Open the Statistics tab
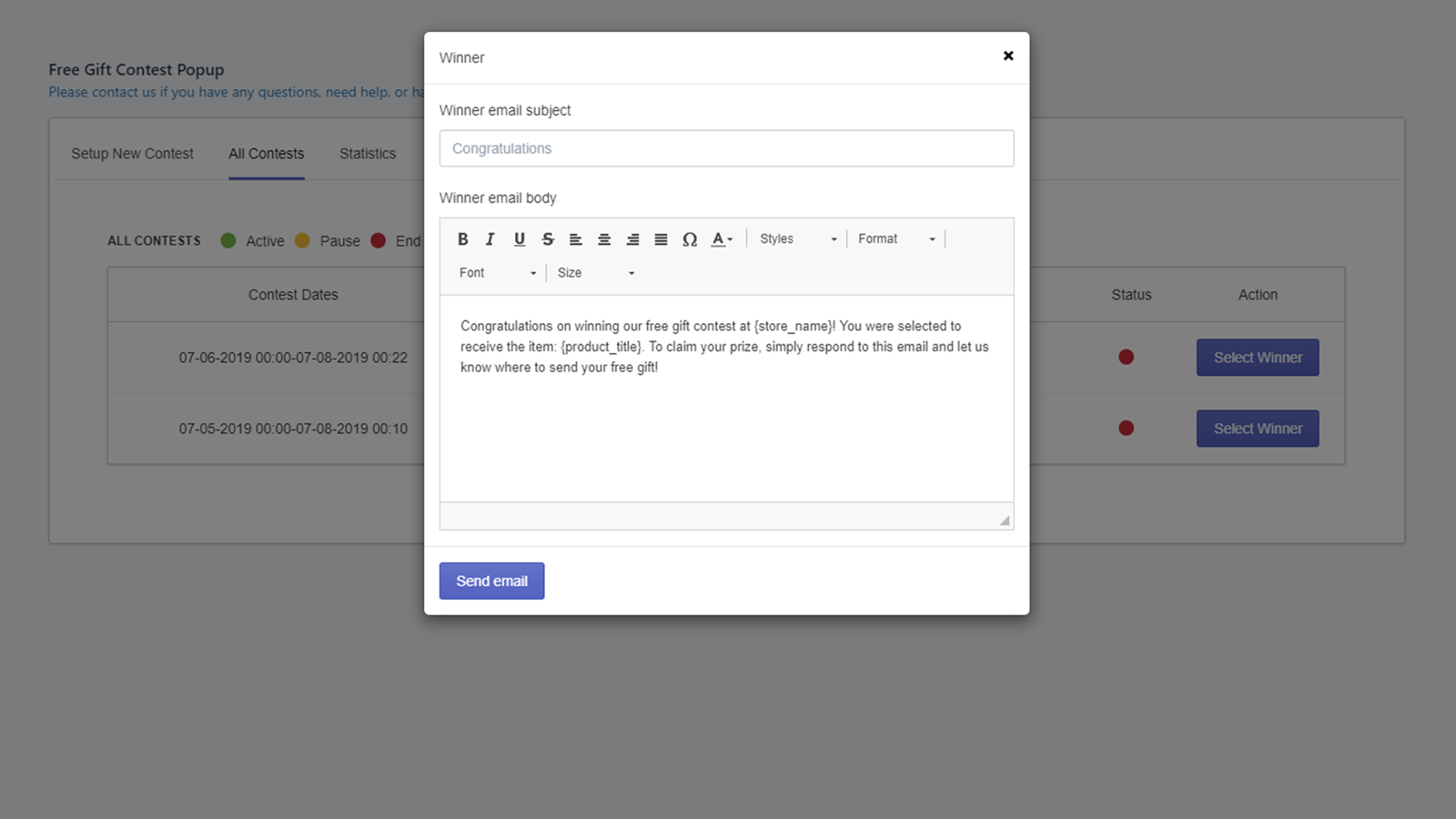Screen dimensions: 1456x819 368,154
